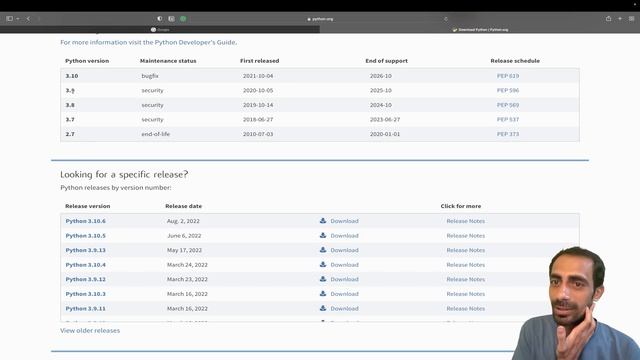This screenshot has width=640, height=360.
Task: Open PEP 537 release schedule link
Action: [508, 120]
